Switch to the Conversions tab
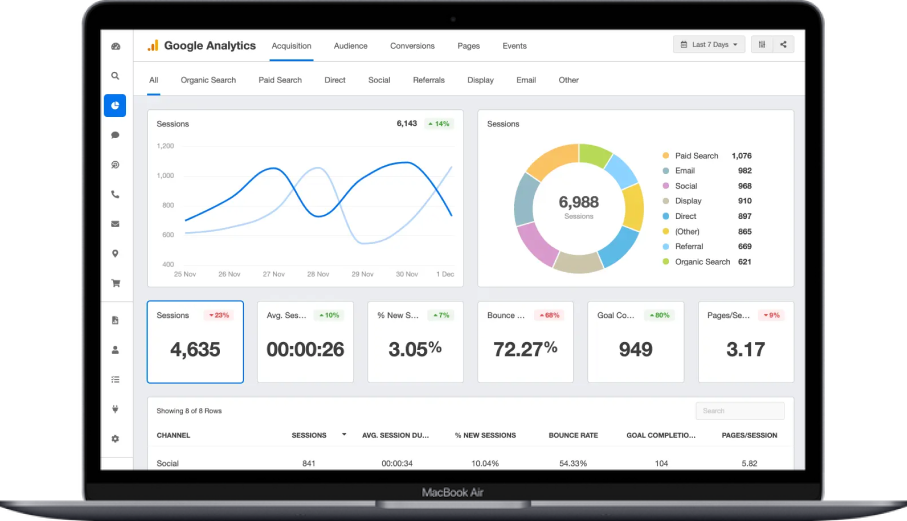Screen dimensions: 907x521 pos(412,46)
